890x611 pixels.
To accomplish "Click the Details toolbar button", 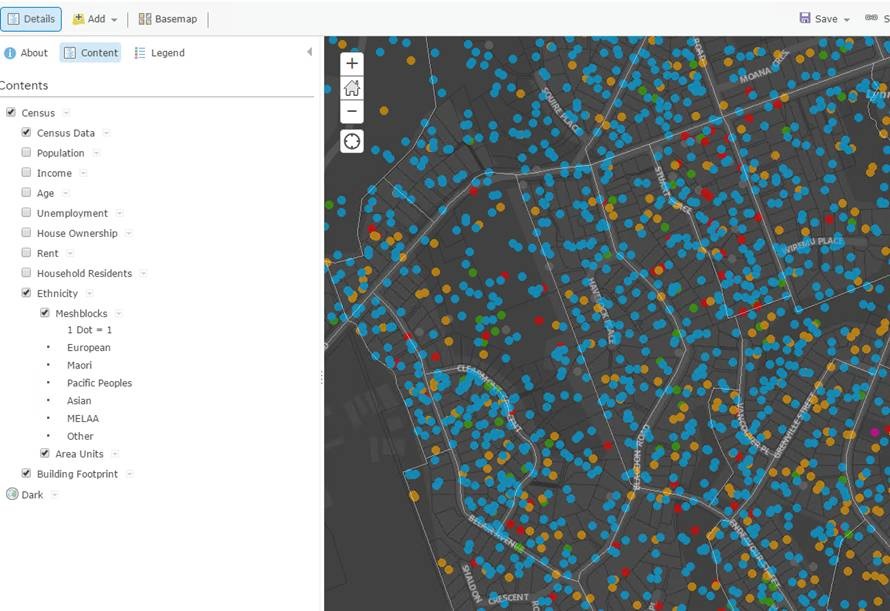I will [x=31, y=19].
